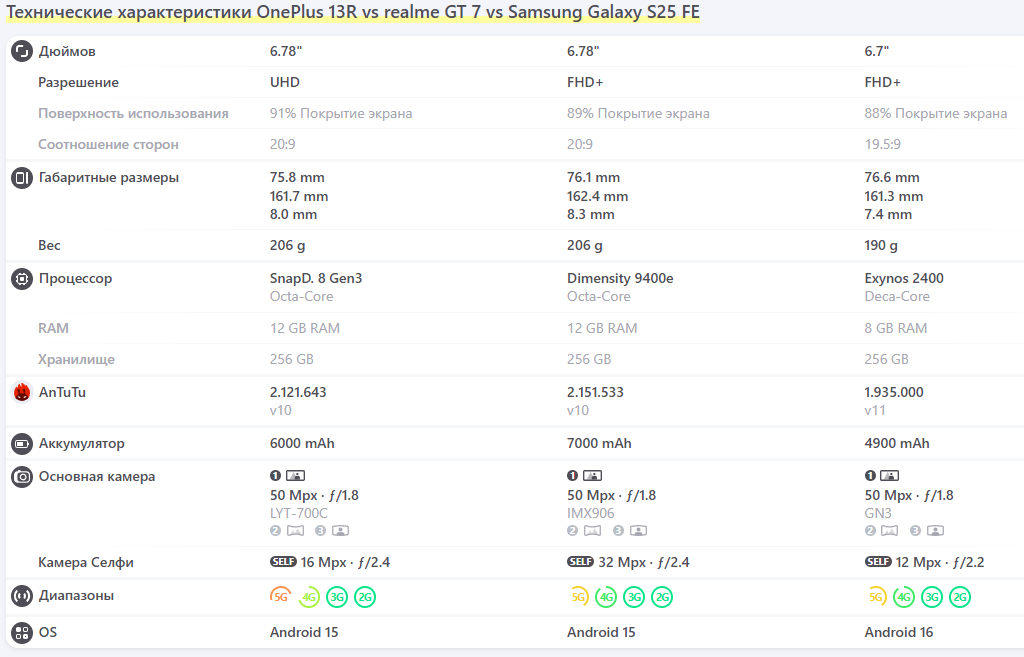Click the AnTuTu score 2.121.643
Viewport: 1024px width, 657px height.
click(298, 393)
